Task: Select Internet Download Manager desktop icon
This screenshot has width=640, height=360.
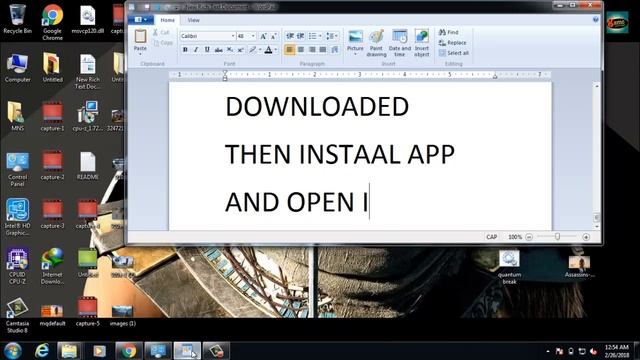Action: [52, 266]
